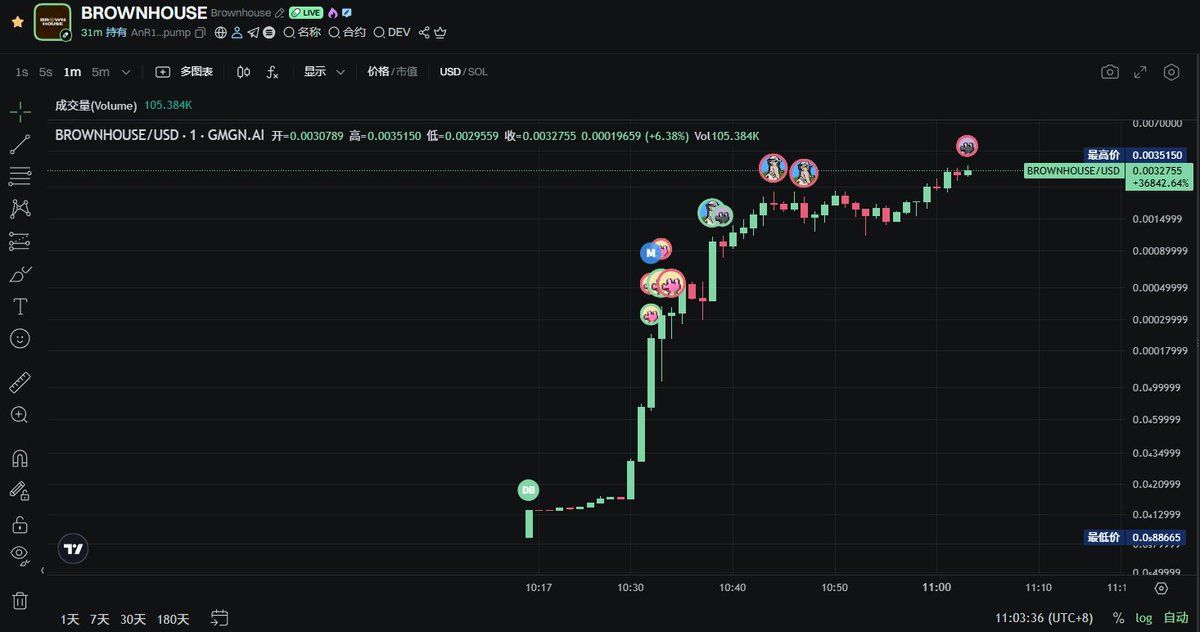Change the candlestick chart type

pos(244,72)
